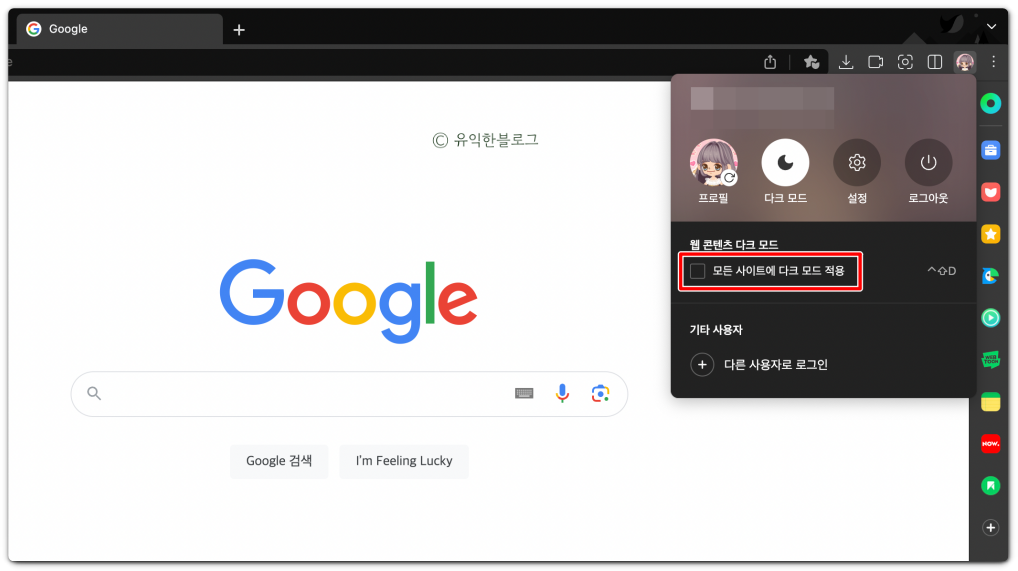The height and width of the screenshot is (571, 1018).
Task: Click 다른 사용자로 로그인
Action: click(x=776, y=364)
